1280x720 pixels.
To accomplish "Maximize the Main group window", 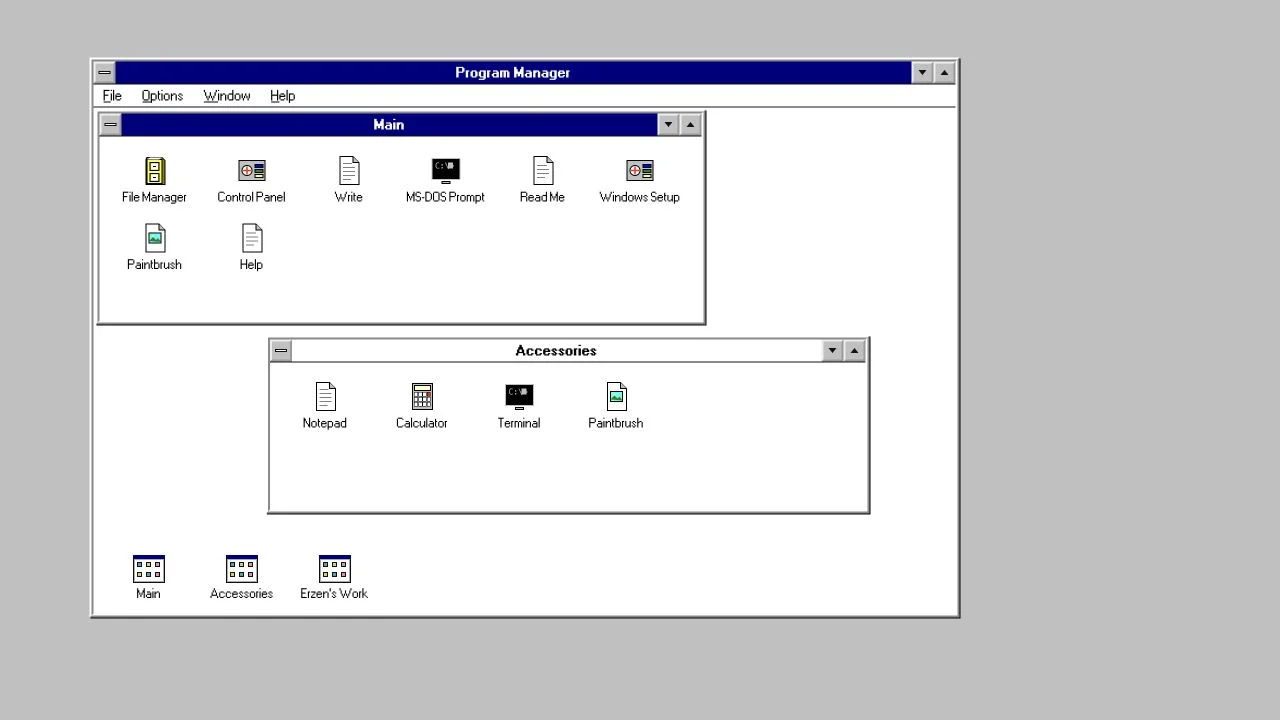I will (690, 125).
